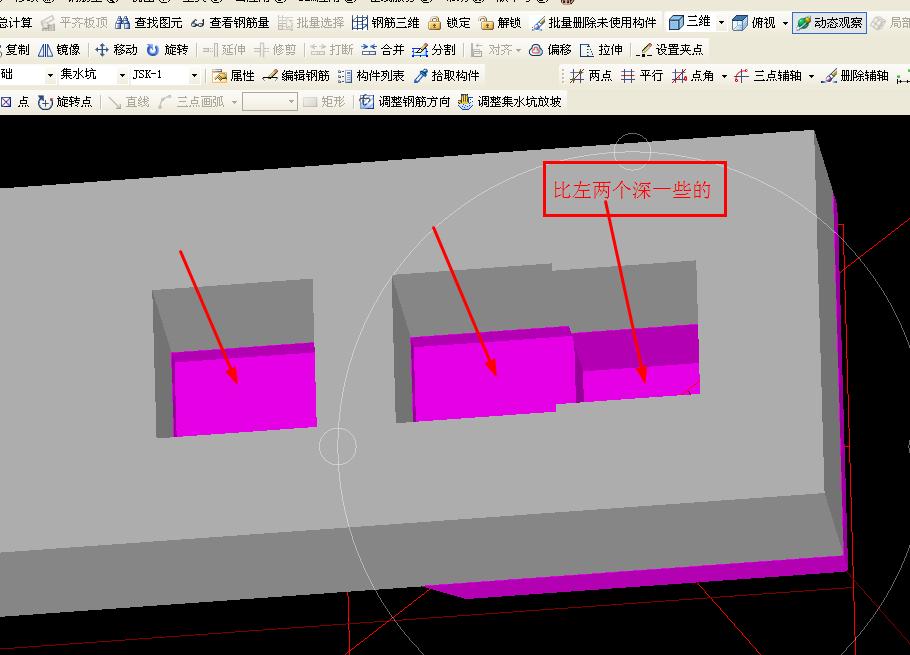Click 拾取构件 eyedropper tool
Image resolution: width=910 pixels, height=655 pixels.
(446, 75)
